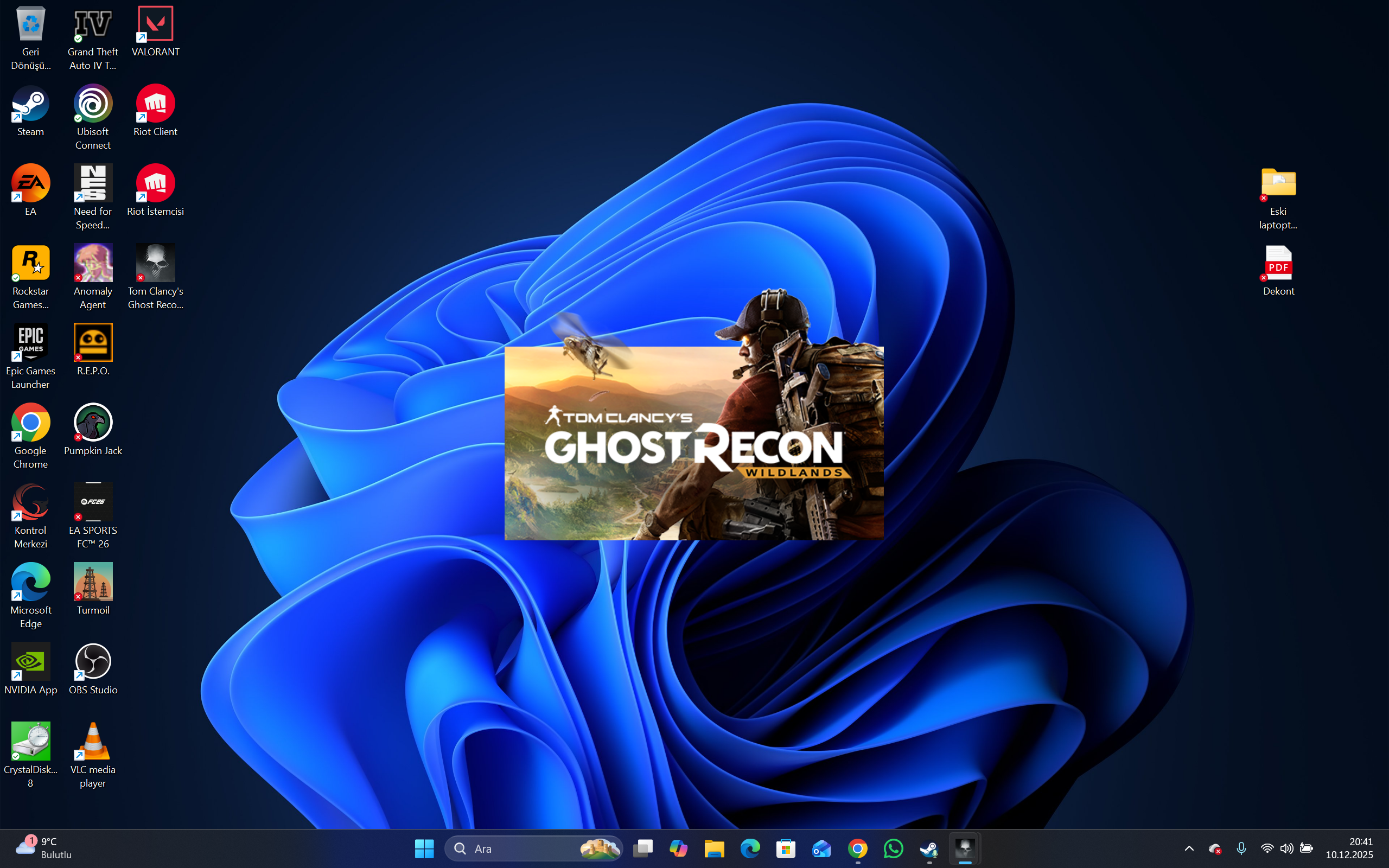Screen dimensions: 1389x868
Task: Select Epic Games Launcher desktop shortcut
Action: coord(30,357)
